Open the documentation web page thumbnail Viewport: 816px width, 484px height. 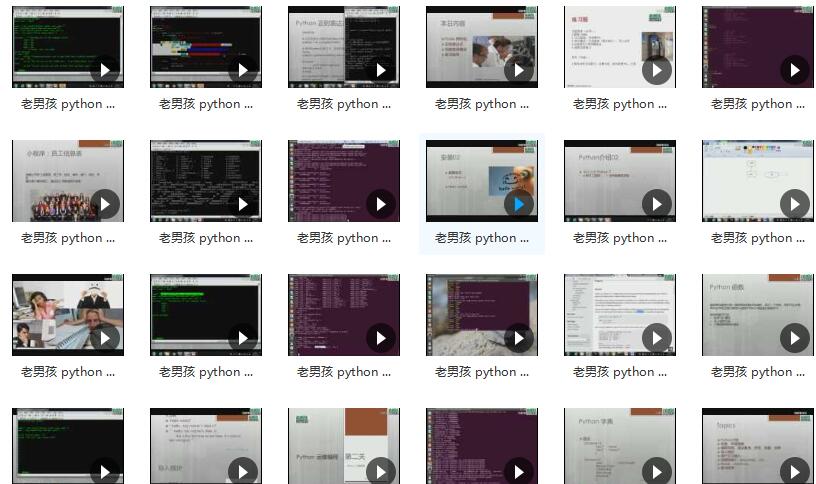620,315
